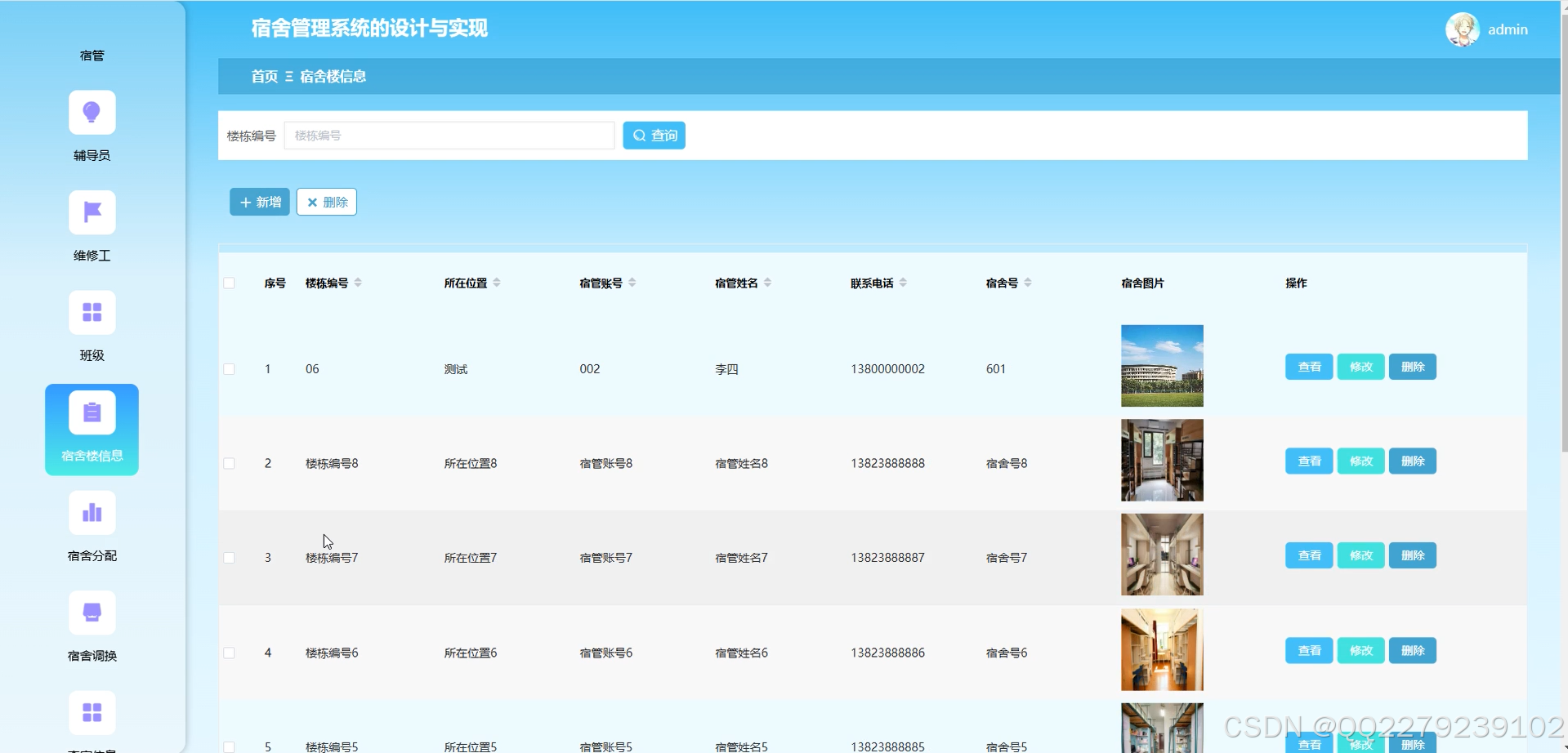Open the 辅导员 menu label
Image resolution: width=1568 pixels, height=753 pixels.
(92, 155)
